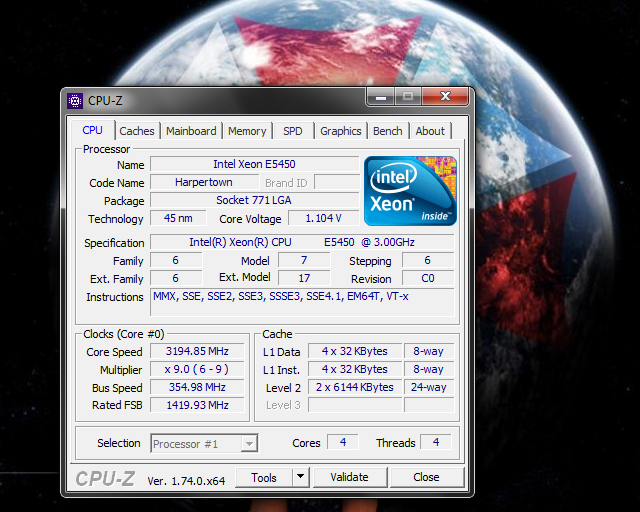This screenshot has width=640, height=512.
Task: Open the About tab
Action: coord(430,131)
